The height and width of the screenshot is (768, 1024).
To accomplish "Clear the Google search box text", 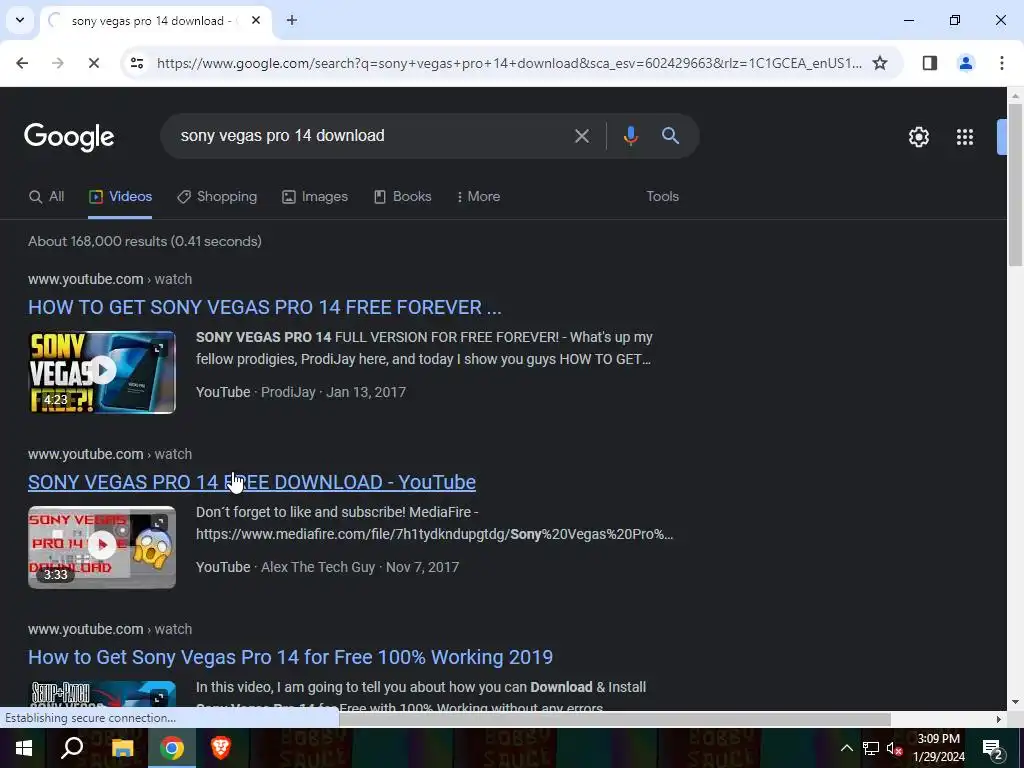I will coord(581,136).
